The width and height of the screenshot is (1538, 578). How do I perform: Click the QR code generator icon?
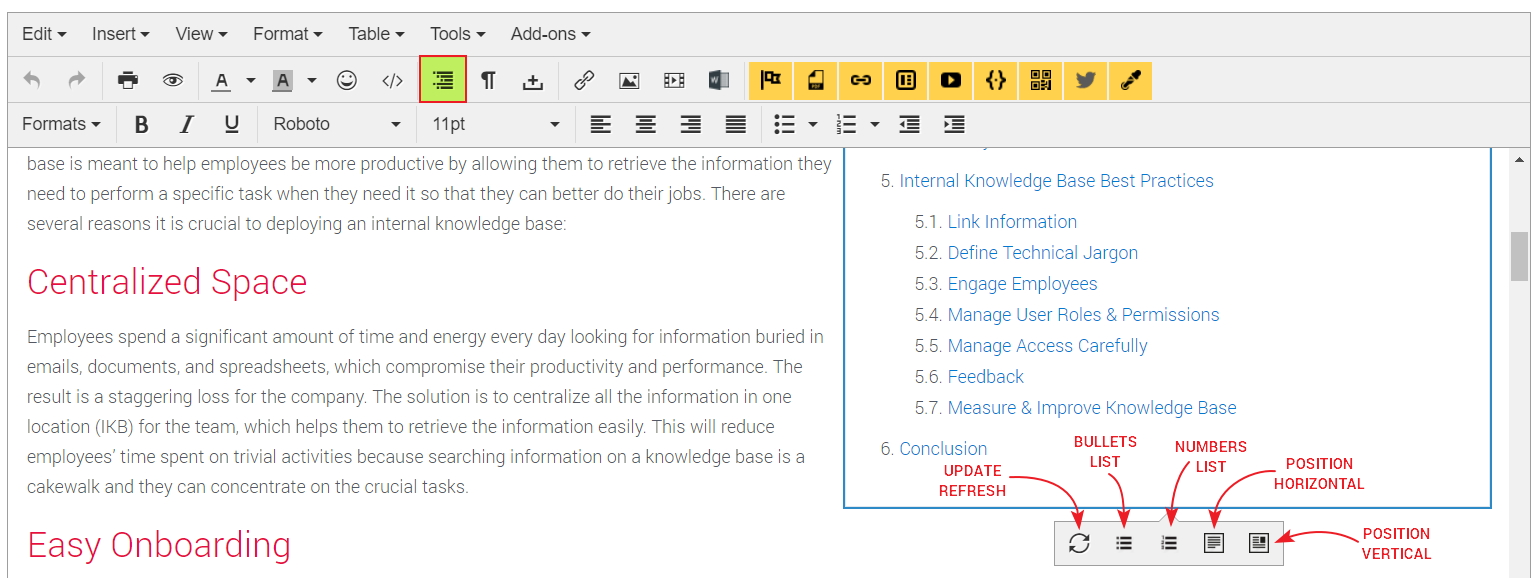[x=1040, y=80]
